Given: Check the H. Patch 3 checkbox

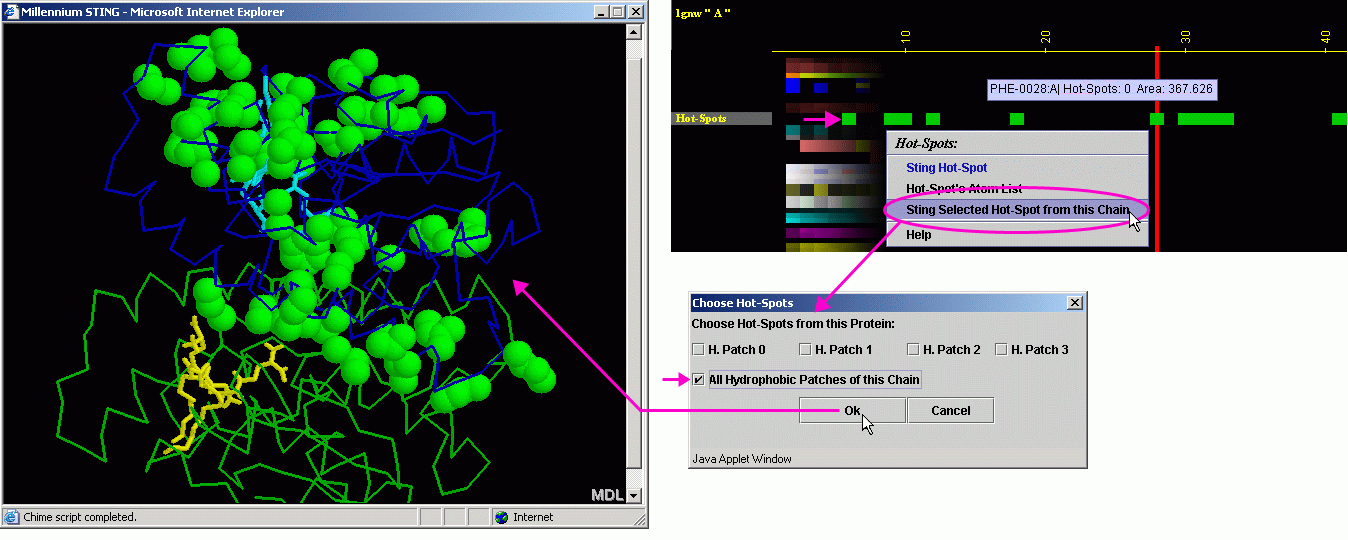Looking at the screenshot, I should click(x=1001, y=350).
